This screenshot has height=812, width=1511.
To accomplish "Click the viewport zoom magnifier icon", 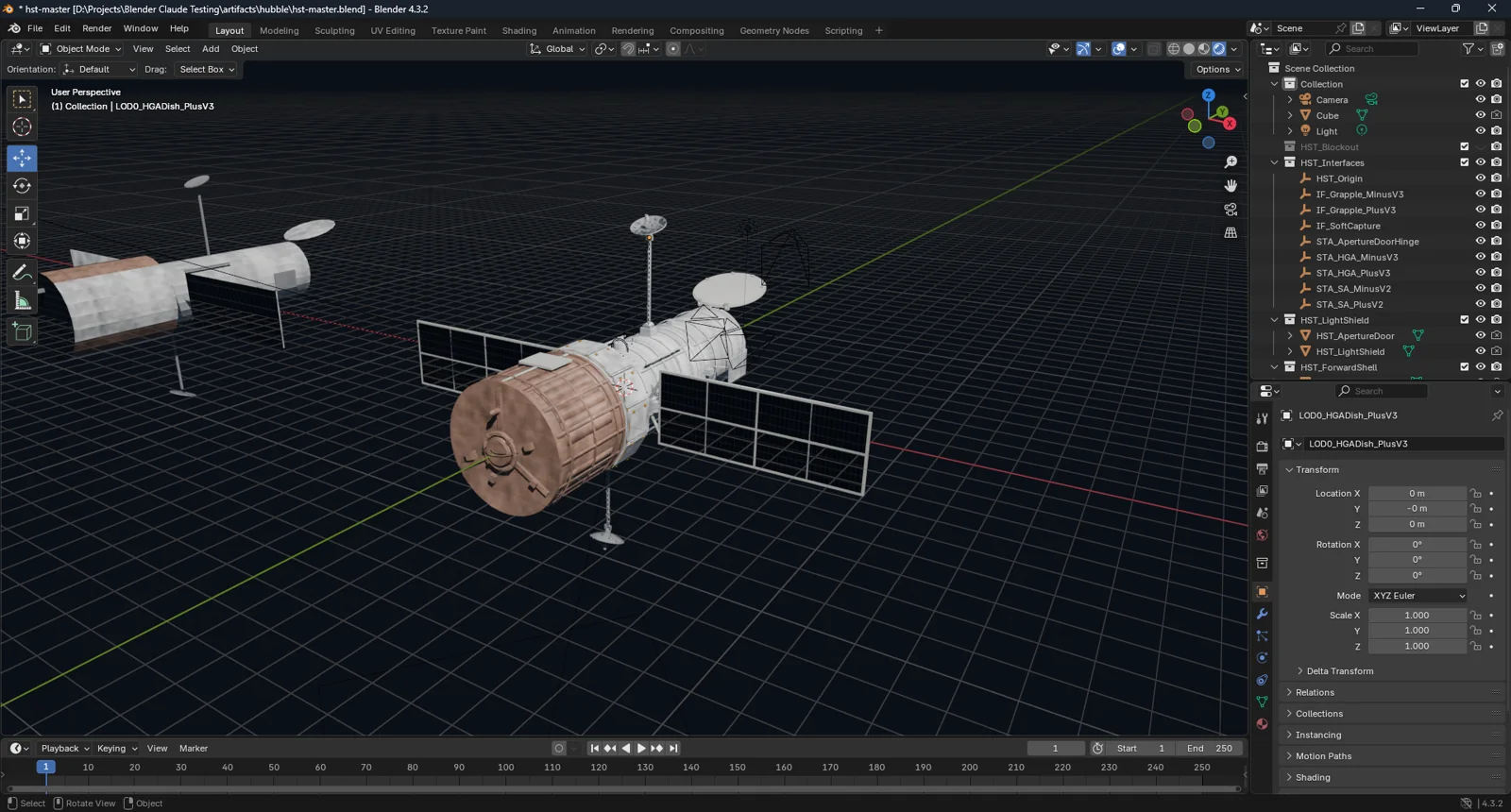I will (x=1231, y=162).
